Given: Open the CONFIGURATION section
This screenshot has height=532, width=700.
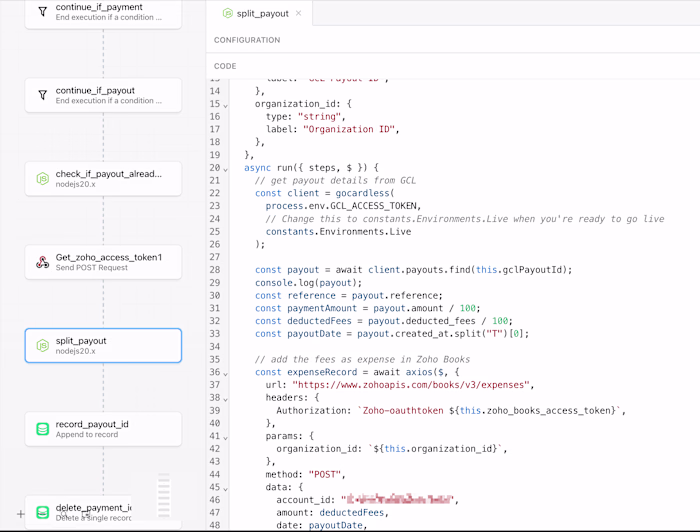Looking at the screenshot, I should (247, 40).
